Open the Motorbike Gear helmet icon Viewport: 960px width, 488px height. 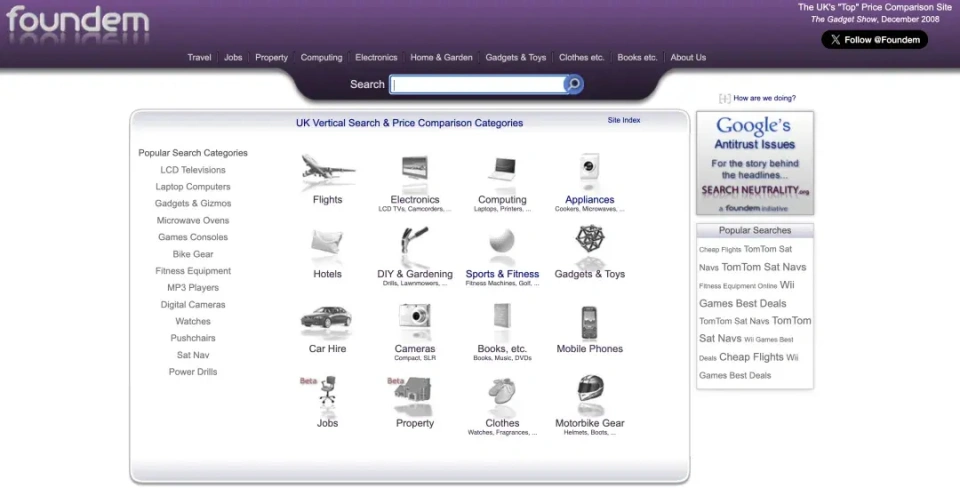tap(590, 392)
